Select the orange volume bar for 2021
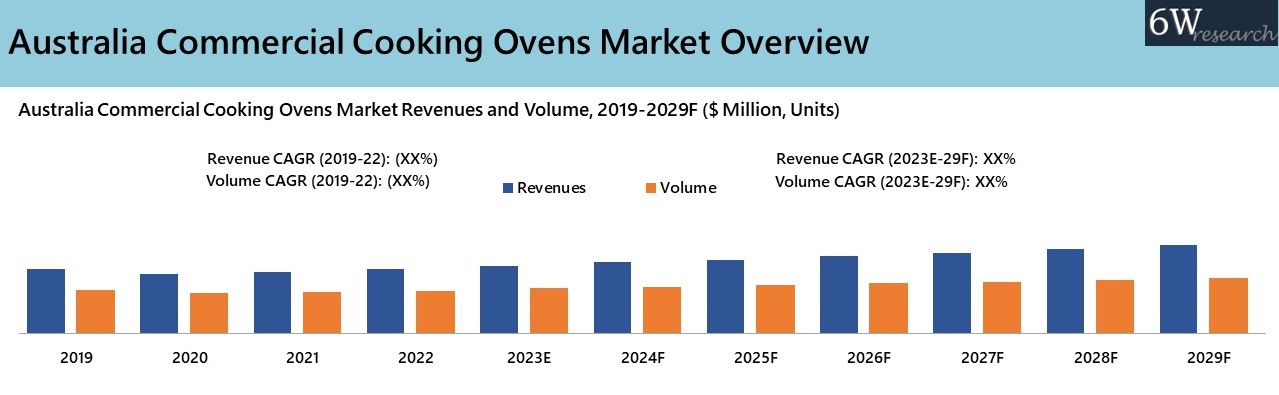This screenshot has height=395, width=1279. [322, 312]
